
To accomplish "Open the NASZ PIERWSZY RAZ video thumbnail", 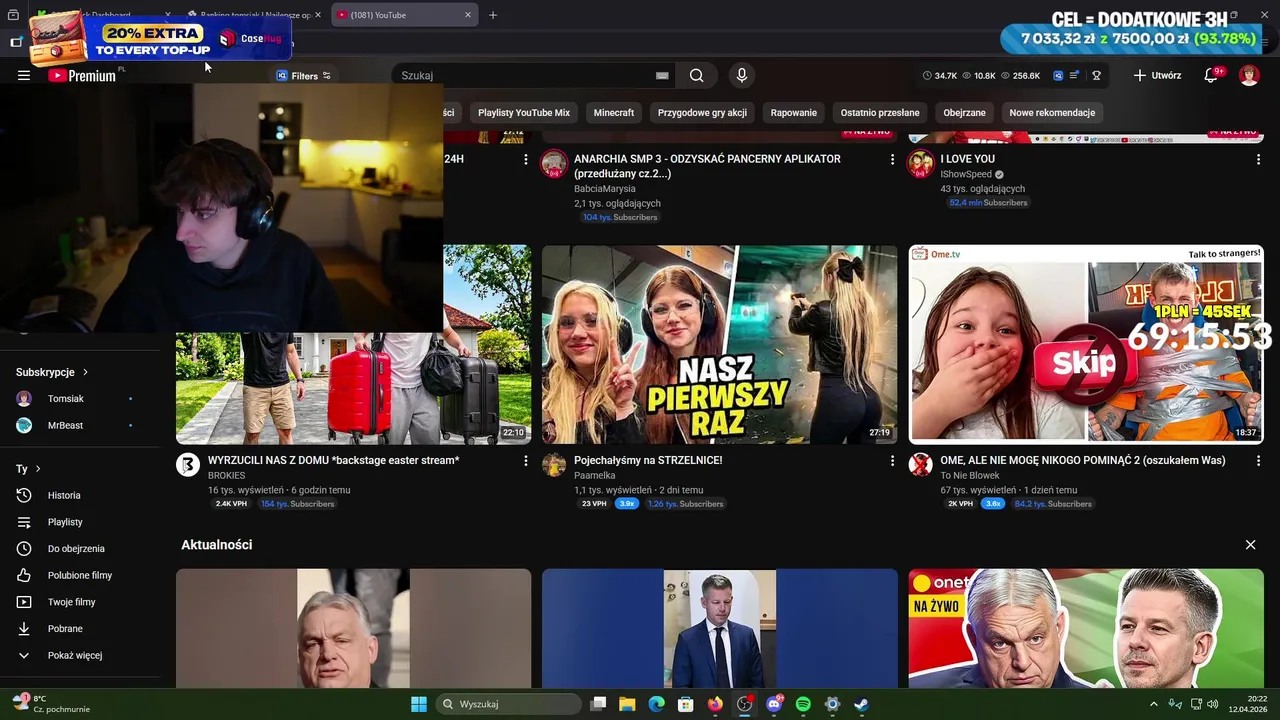I will click(x=720, y=344).
